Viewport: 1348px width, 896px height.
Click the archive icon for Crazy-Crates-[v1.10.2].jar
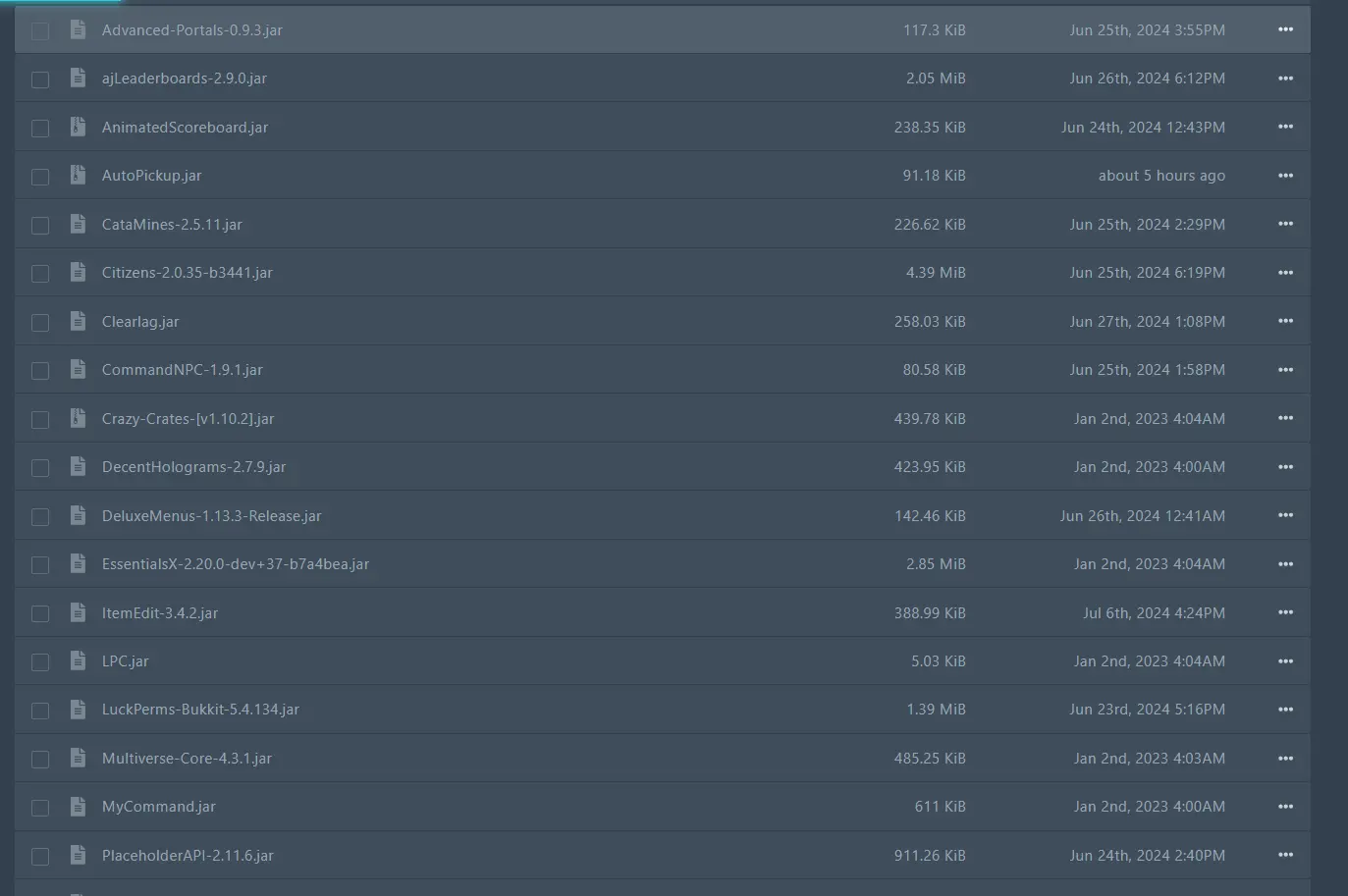point(78,418)
